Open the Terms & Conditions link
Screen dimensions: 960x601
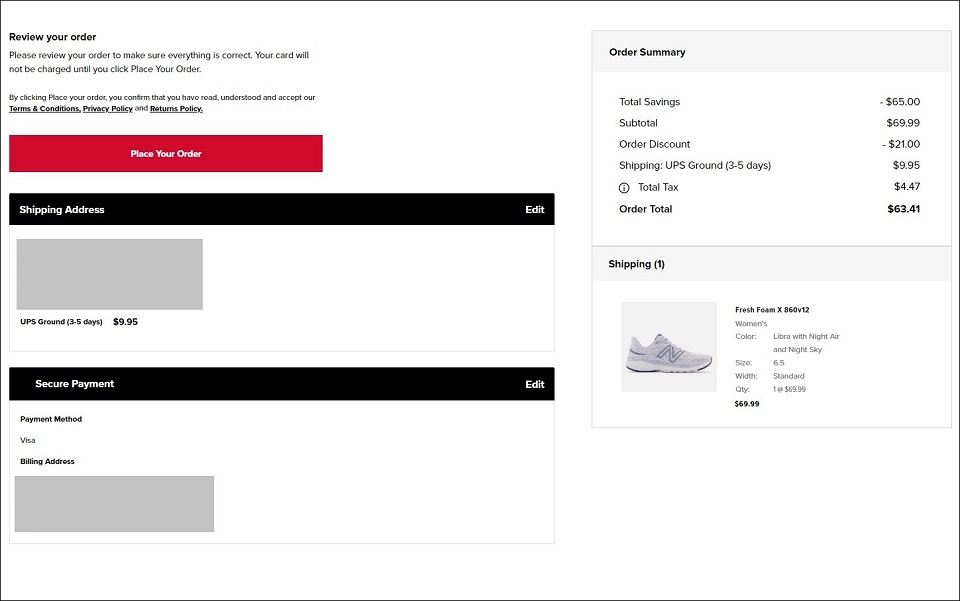click(45, 109)
